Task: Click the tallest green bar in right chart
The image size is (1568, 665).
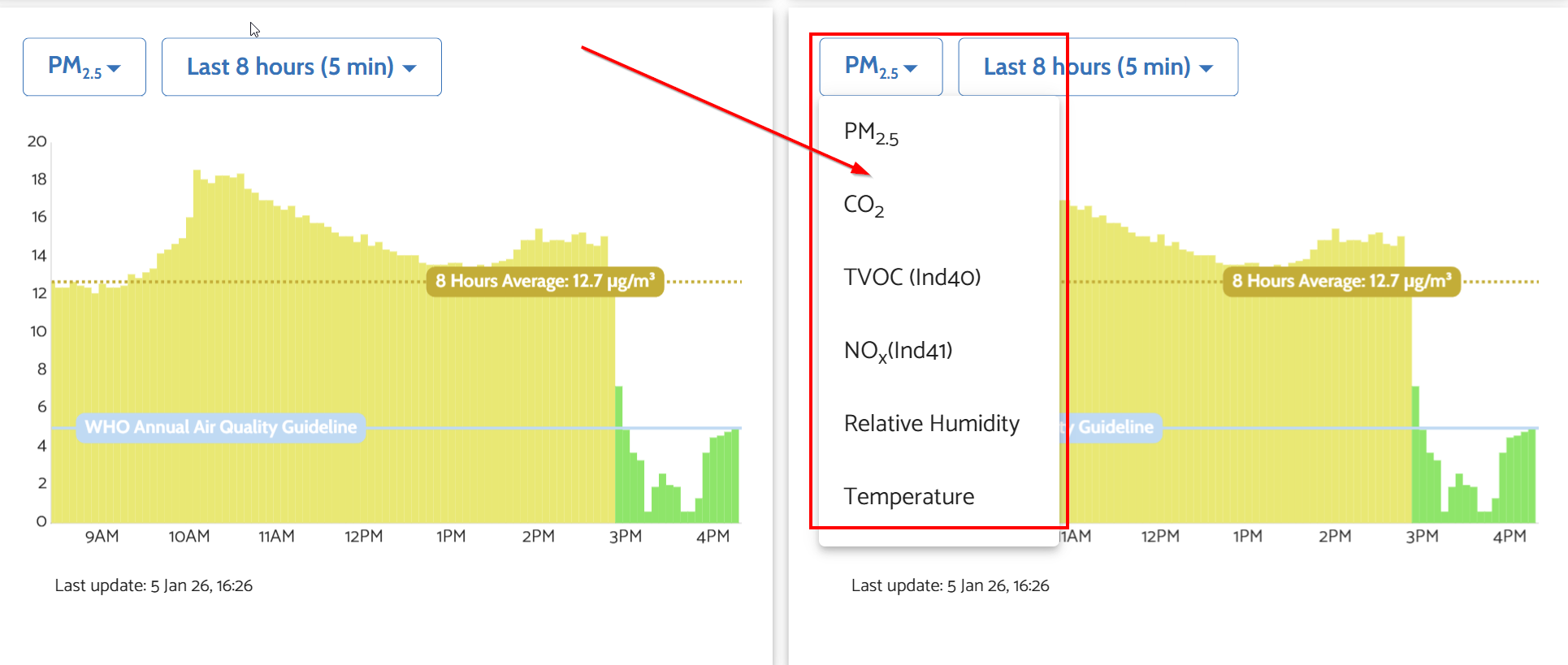Action: 1416,455
